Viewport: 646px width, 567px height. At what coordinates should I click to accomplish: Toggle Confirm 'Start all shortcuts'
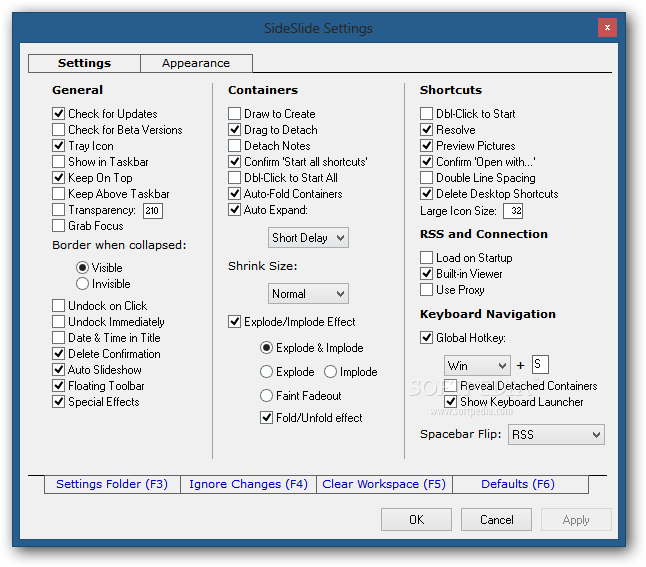(234, 162)
